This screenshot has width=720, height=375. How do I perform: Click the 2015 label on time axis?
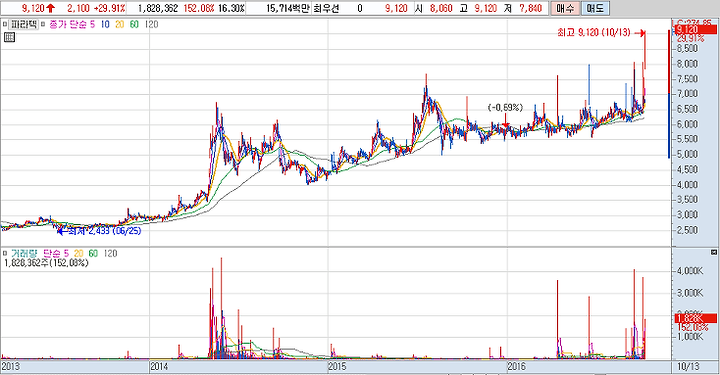coord(338,366)
